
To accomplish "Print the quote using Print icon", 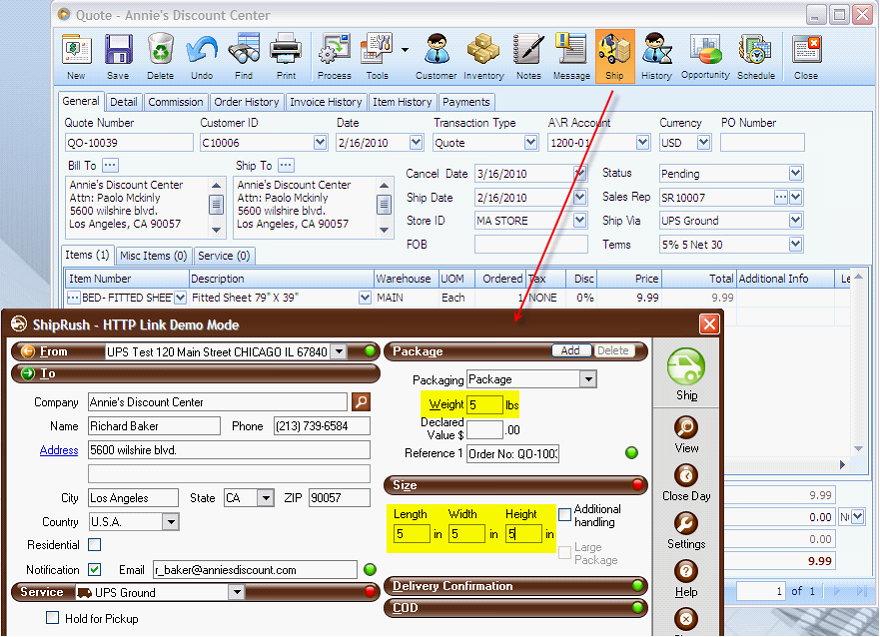I will coord(286,56).
